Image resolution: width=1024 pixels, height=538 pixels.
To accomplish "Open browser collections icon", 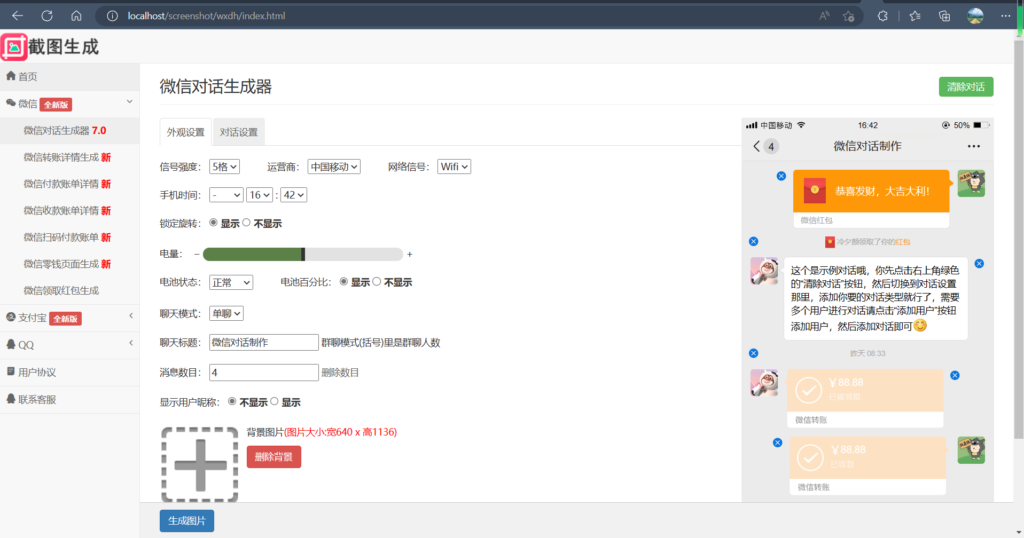I will (944, 16).
